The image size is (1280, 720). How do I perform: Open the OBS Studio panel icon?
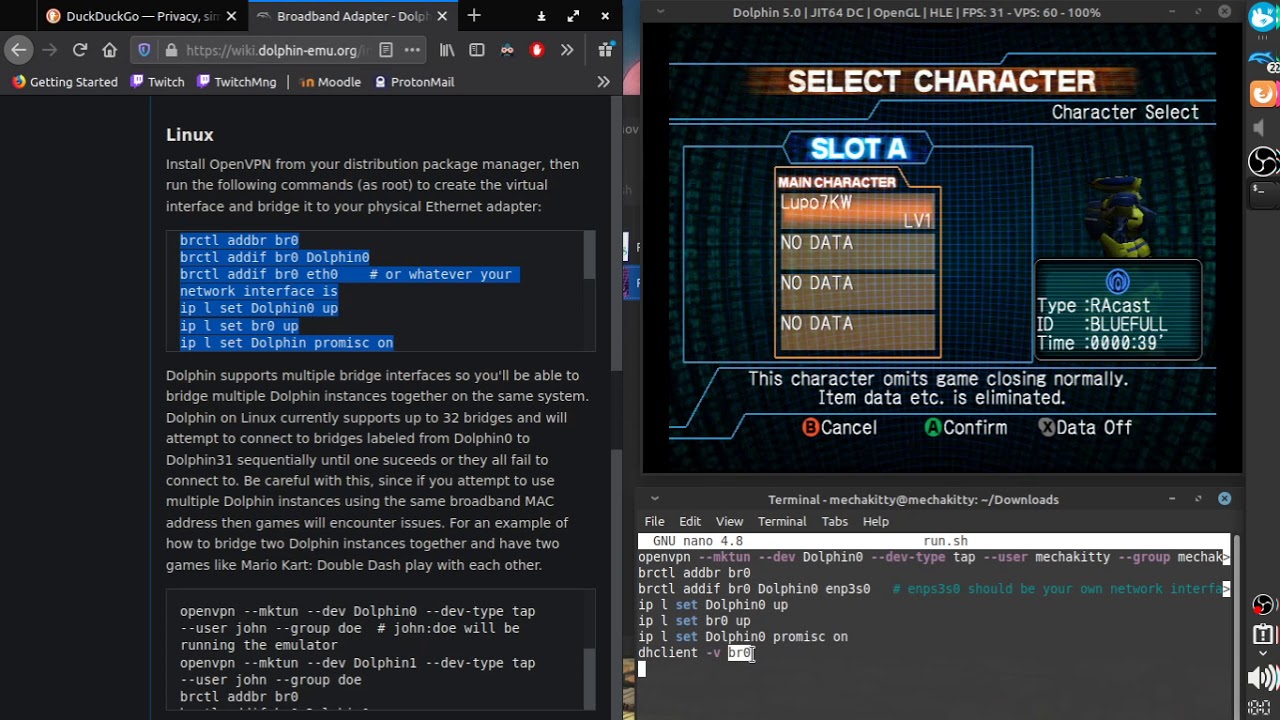1264,161
